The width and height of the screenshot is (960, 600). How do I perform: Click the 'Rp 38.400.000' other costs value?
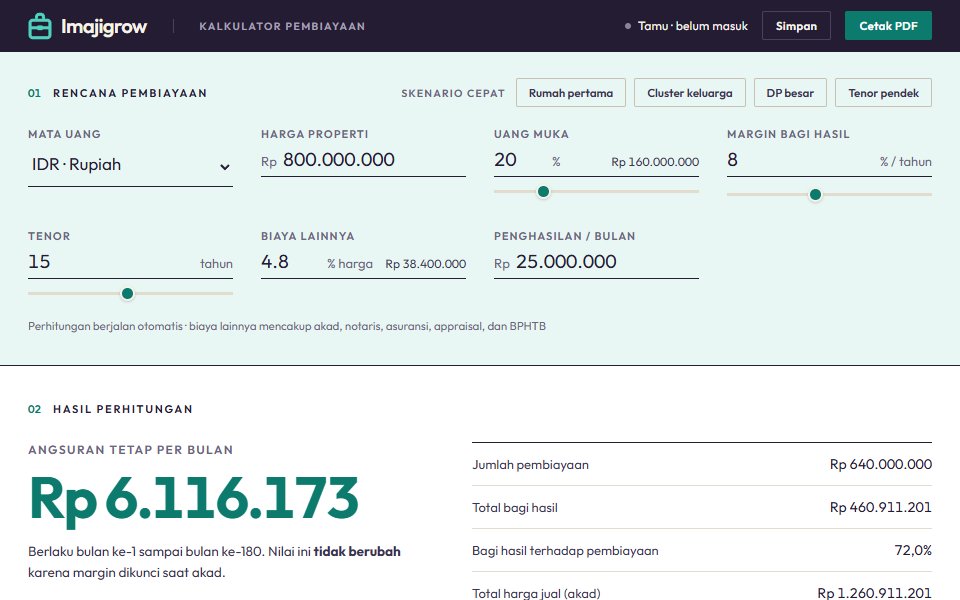(426, 264)
